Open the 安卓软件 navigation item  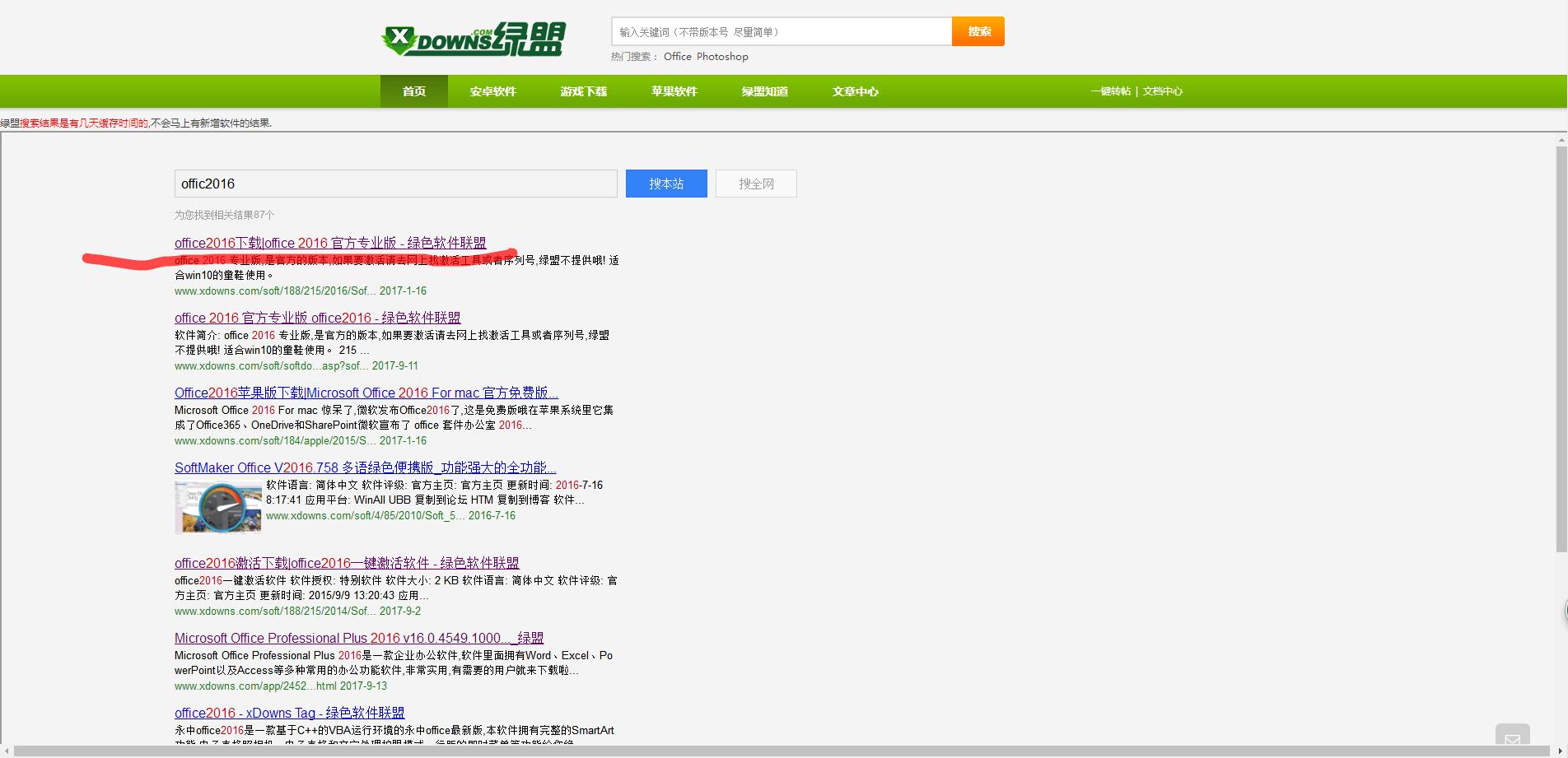[492, 91]
